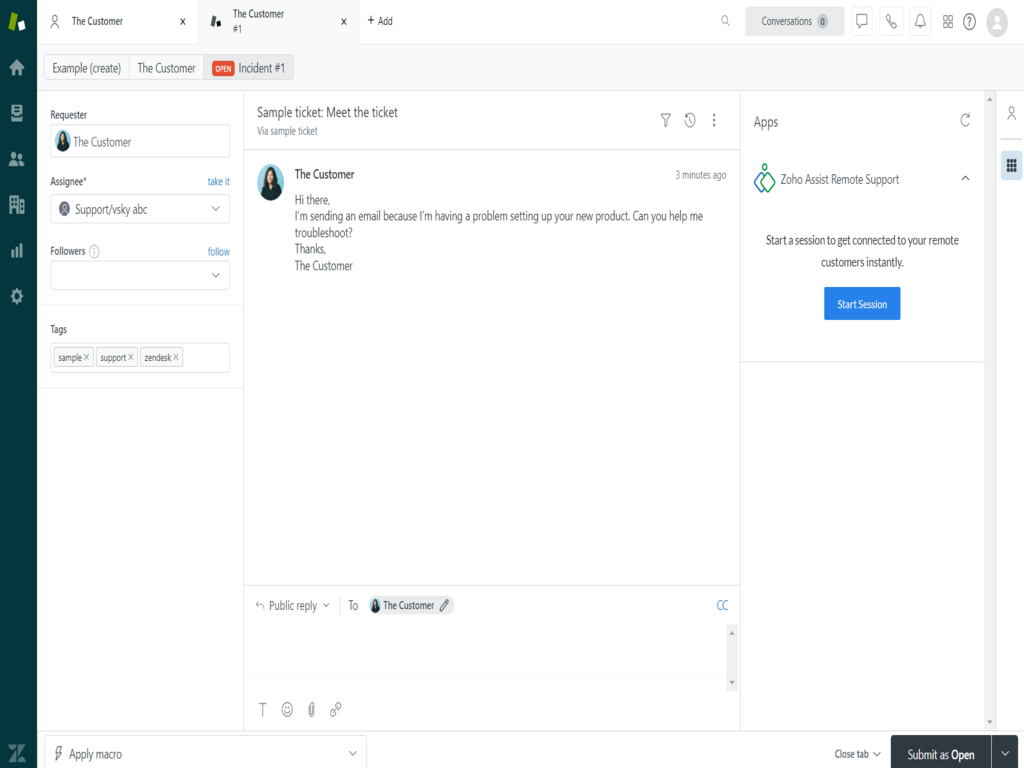
Task: Attach a file with paperclip icon
Action: tap(311, 709)
